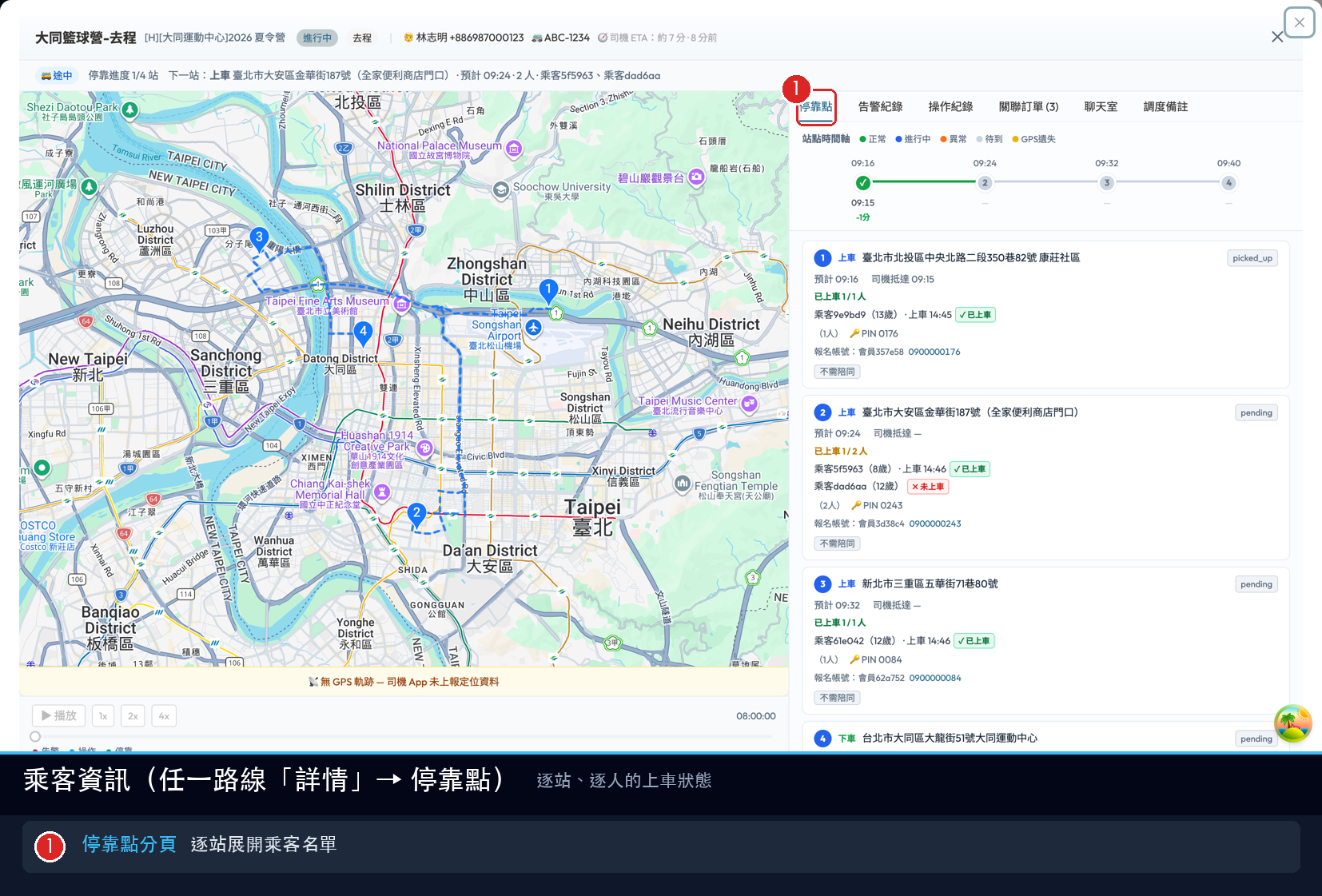Click the pending badge for 大同運動中心 stop
The height and width of the screenshot is (896, 1322).
pos(1256,739)
